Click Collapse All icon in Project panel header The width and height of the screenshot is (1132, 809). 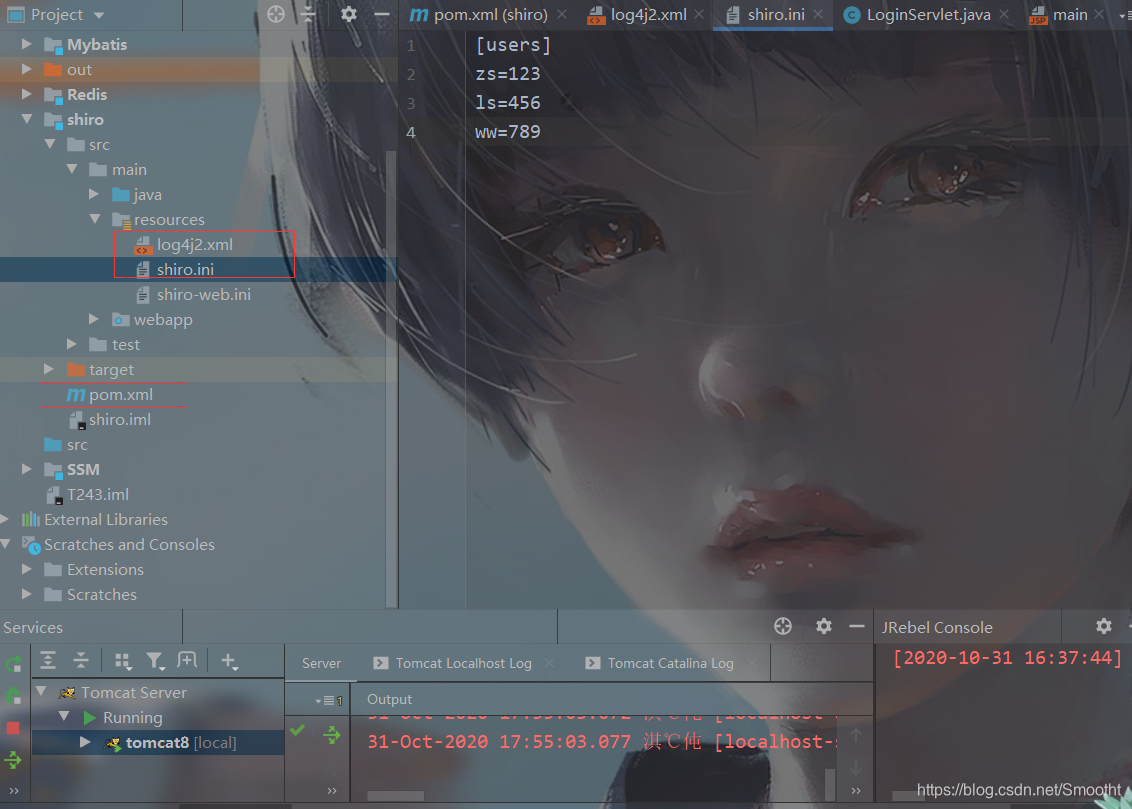tap(309, 14)
